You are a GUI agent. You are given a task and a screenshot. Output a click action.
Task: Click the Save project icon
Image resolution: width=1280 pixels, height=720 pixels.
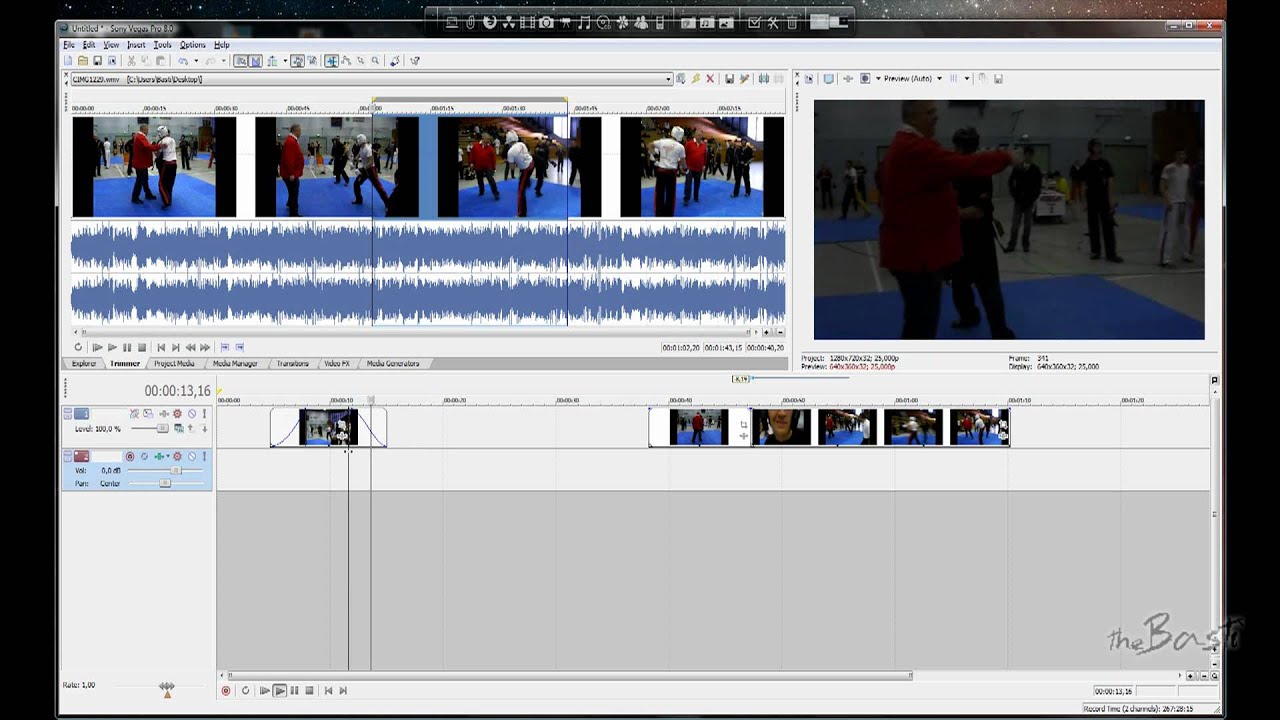coord(98,61)
